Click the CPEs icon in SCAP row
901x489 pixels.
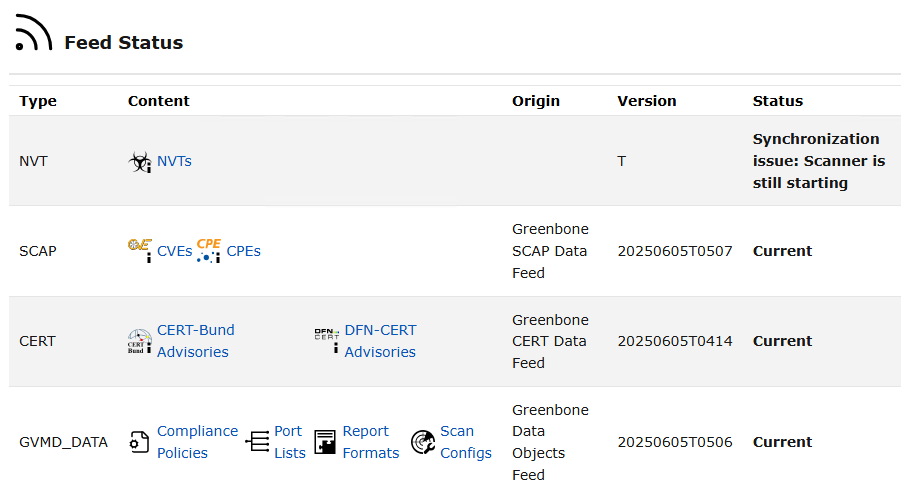pyautogui.click(x=209, y=250)
